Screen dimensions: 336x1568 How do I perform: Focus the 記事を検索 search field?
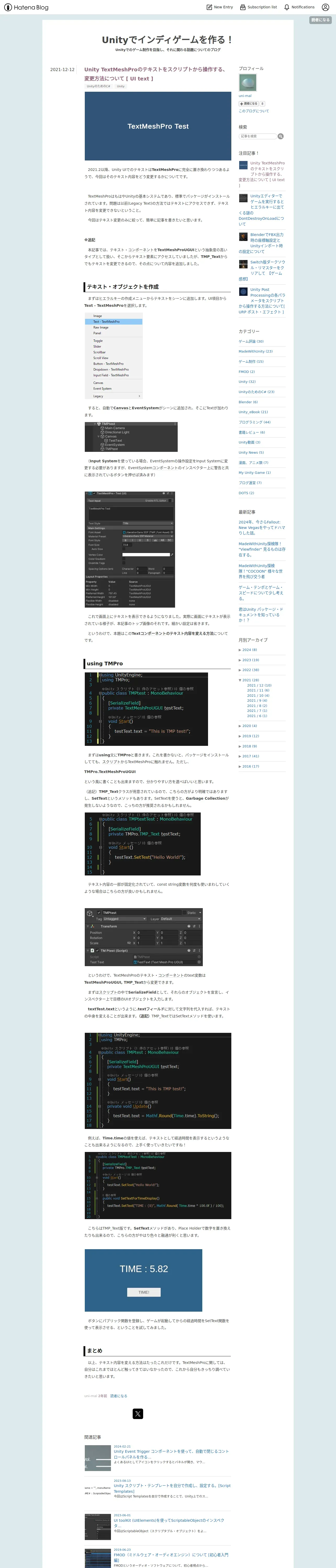pyautogui.click(x=258, y=136)
